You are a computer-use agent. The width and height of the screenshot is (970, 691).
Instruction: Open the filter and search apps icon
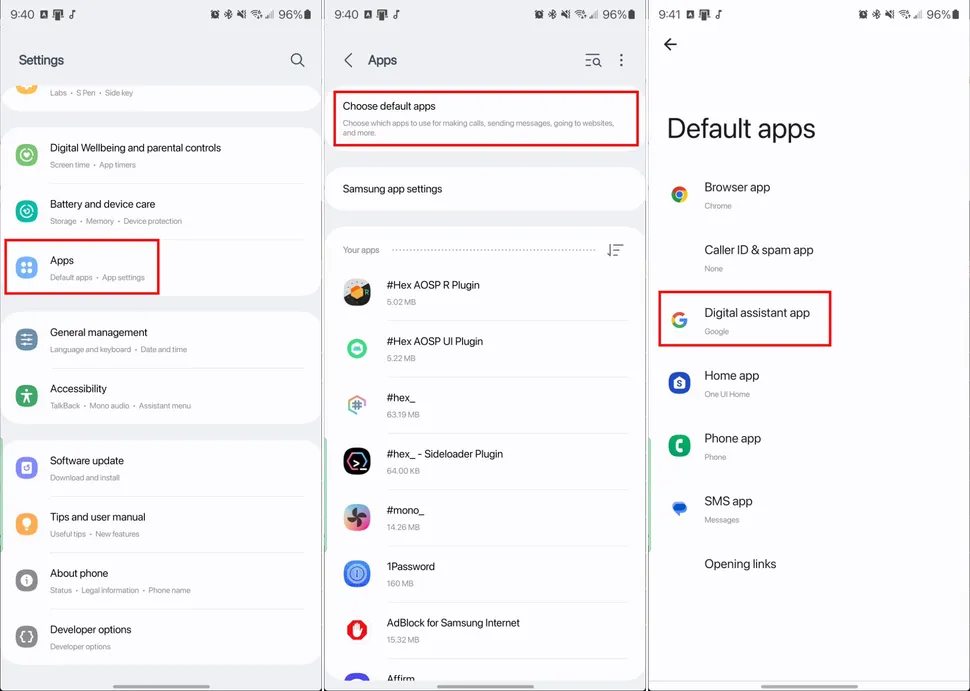tap(593, 60)
